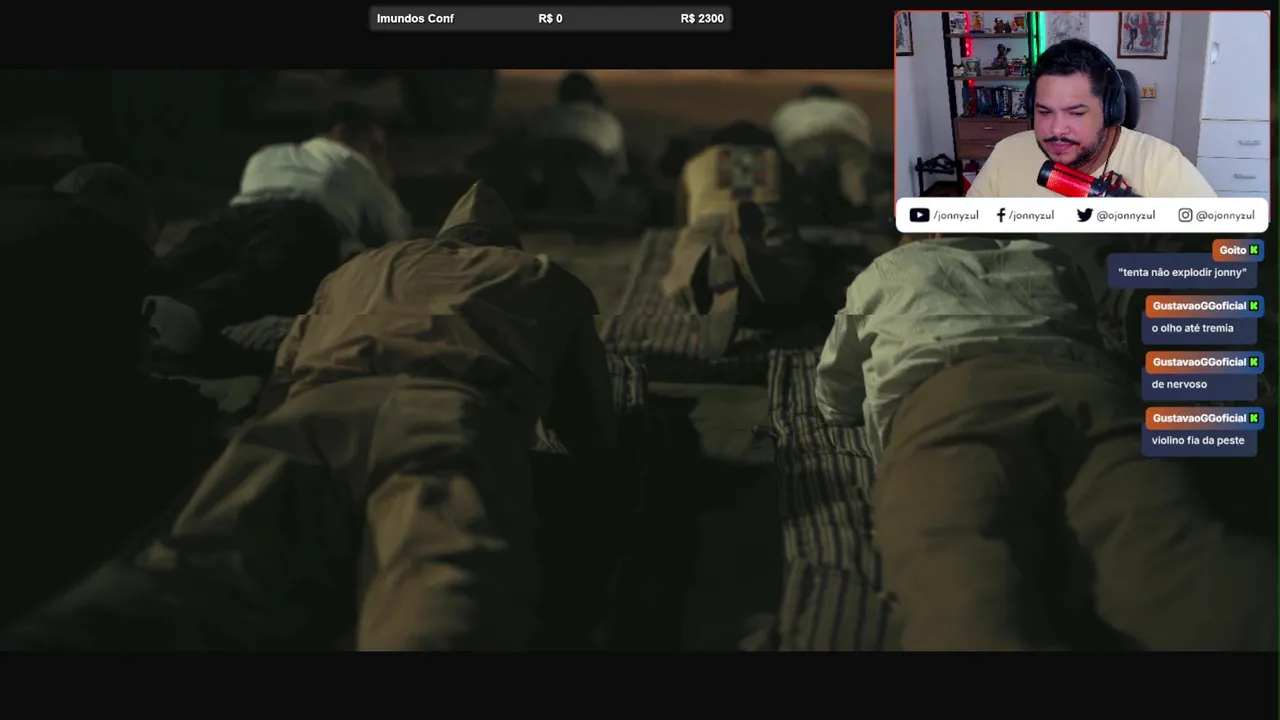Open GustavaoGGoficial tag above 'o olho até tremia'
This screenshot has width=1280, height=720.
(1205, 306)
